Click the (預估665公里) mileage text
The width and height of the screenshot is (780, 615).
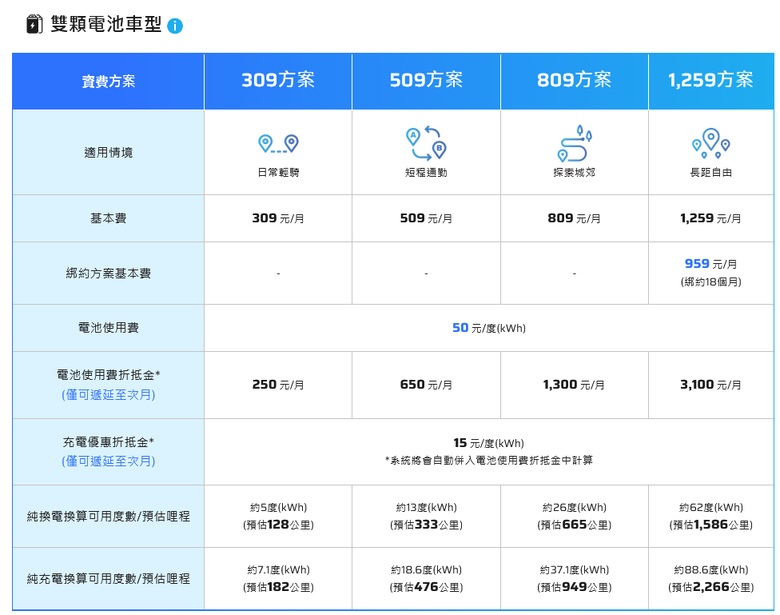[574, 525]
